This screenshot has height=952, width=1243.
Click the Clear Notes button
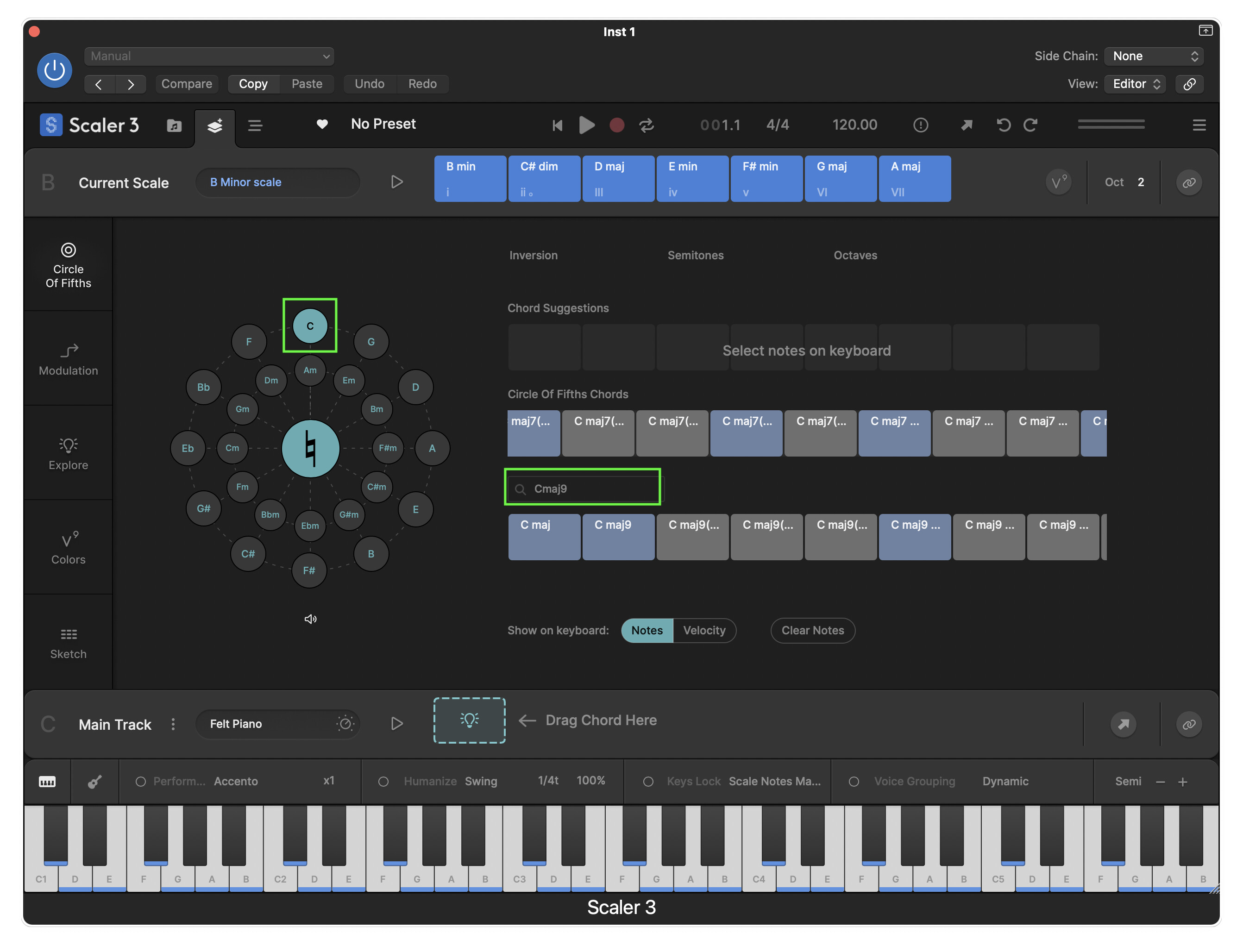[x=812, y=631]
